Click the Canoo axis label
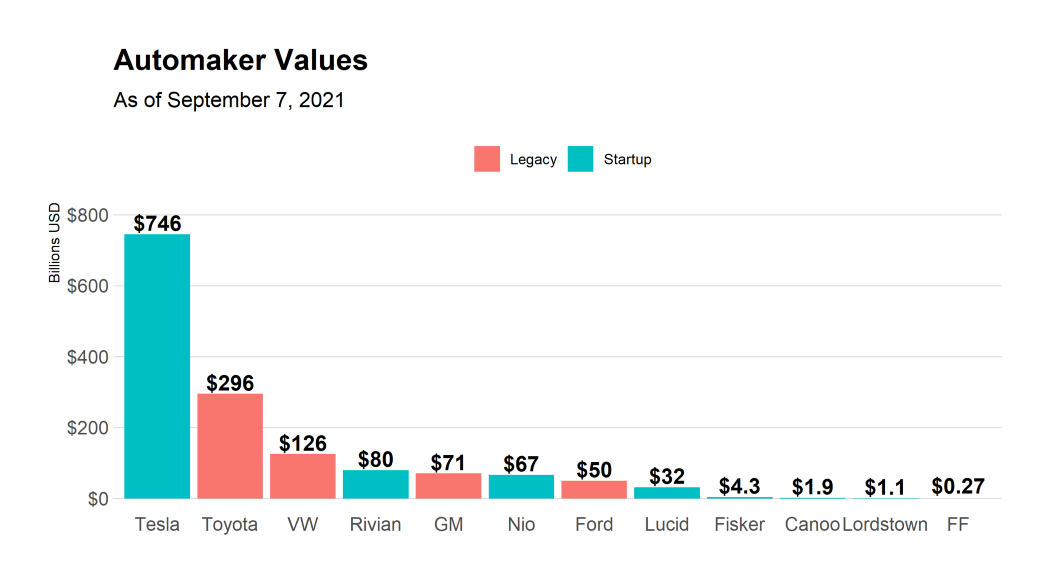 [812, 524]
